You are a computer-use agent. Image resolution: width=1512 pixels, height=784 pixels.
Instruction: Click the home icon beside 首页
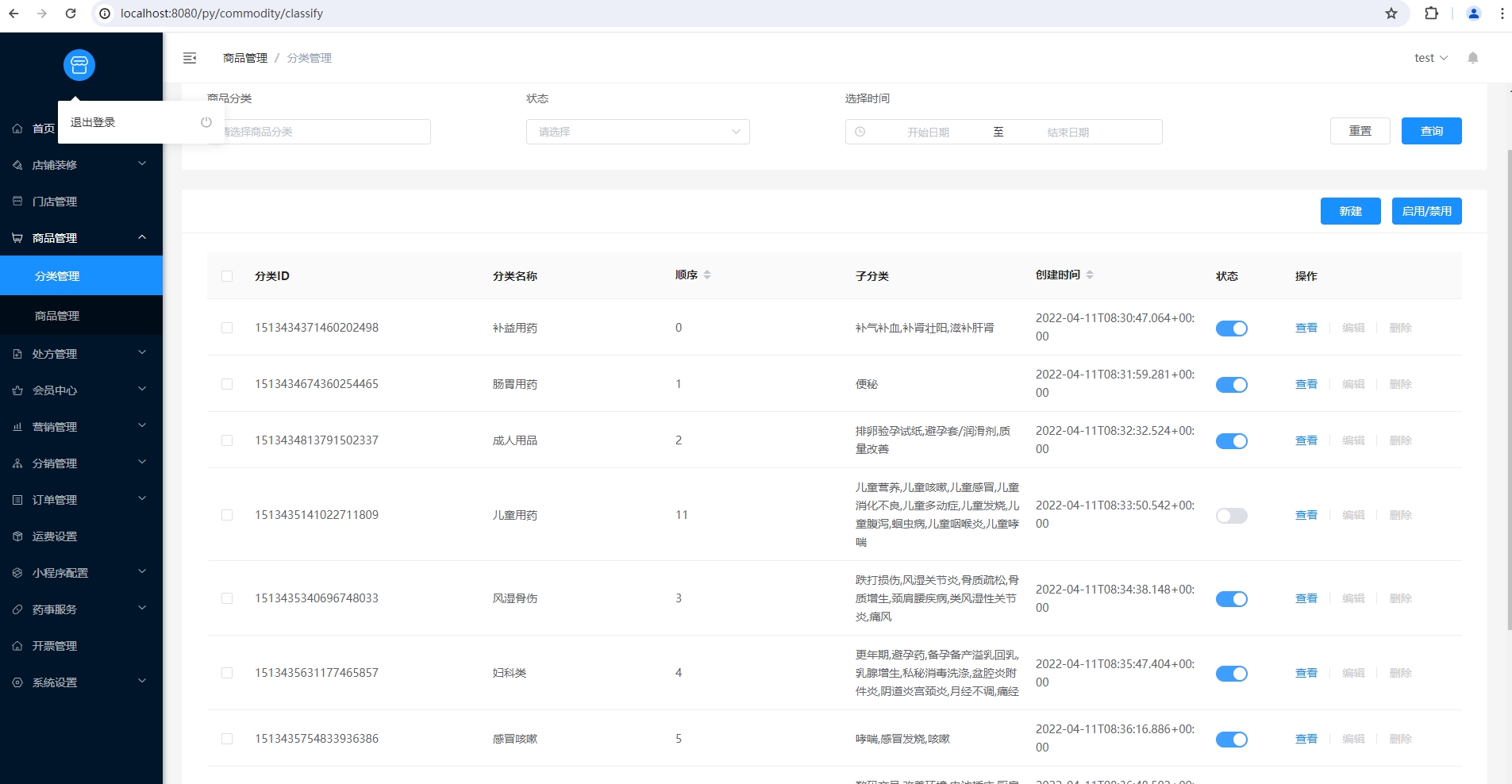(x=17, y=129)
